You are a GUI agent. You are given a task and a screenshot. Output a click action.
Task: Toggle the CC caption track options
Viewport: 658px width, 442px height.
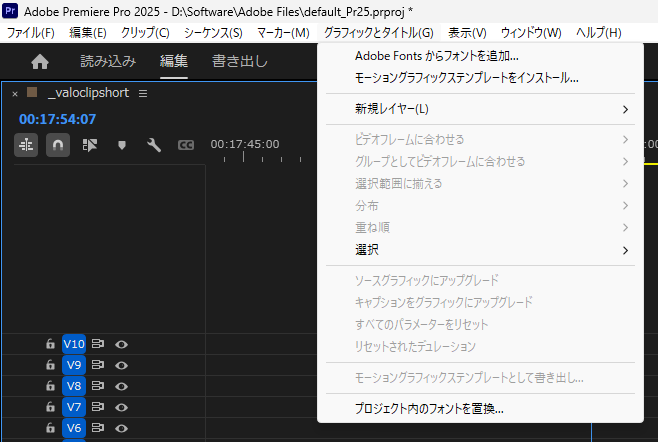coord(186,145)
